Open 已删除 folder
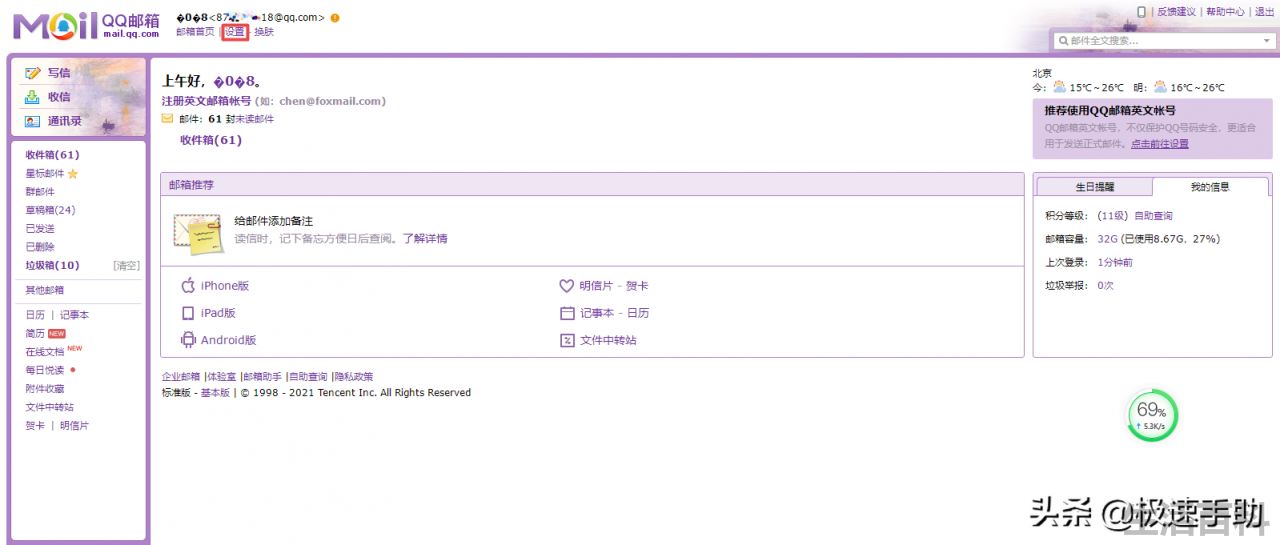Image resolution: width=1280 pixels, height=545 pixels. point(40,247)
